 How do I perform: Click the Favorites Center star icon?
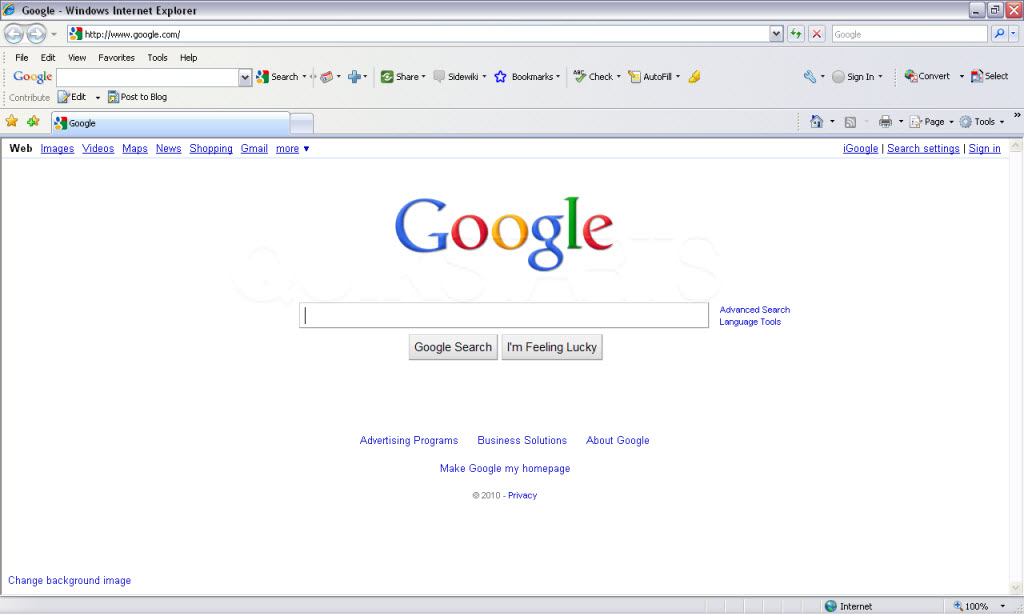pyautogui.click(x=12, y=121)
